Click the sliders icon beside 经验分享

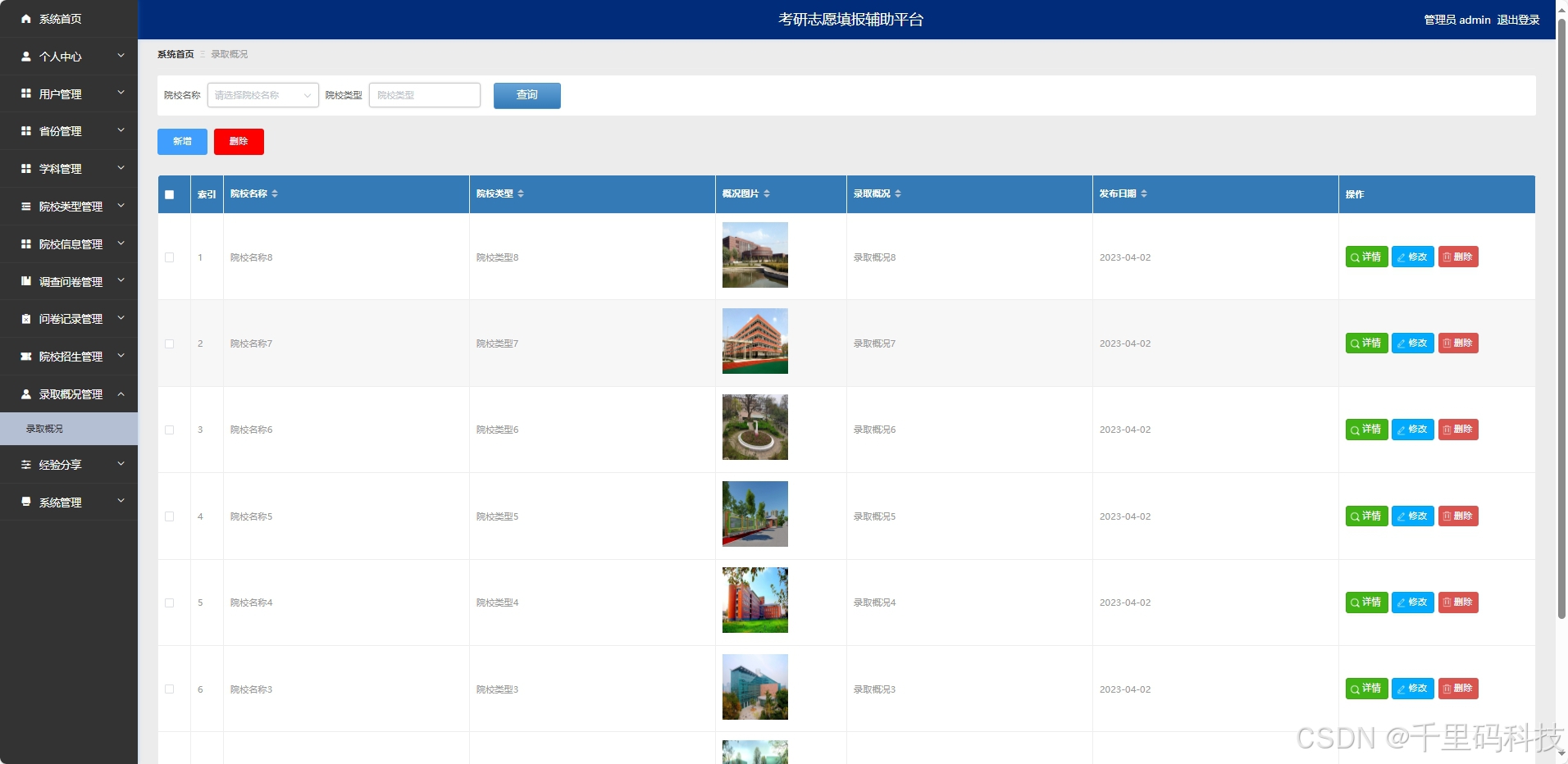point(26,465)
